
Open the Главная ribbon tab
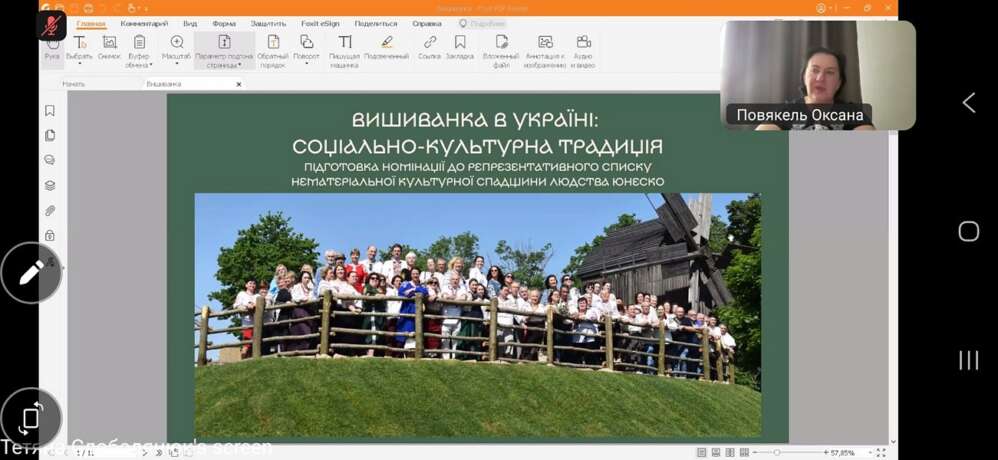[91, 24]
